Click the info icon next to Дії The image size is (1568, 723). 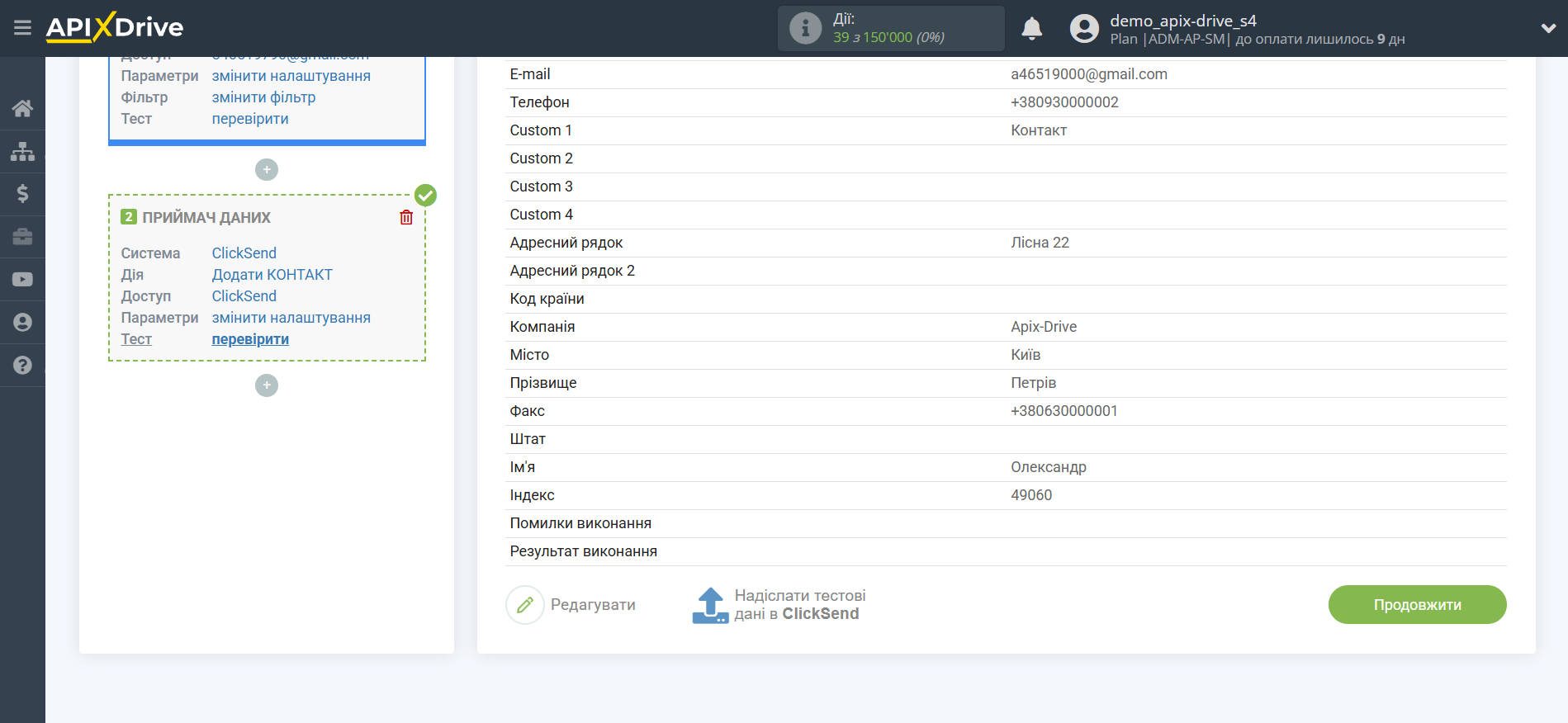(805, 28)
